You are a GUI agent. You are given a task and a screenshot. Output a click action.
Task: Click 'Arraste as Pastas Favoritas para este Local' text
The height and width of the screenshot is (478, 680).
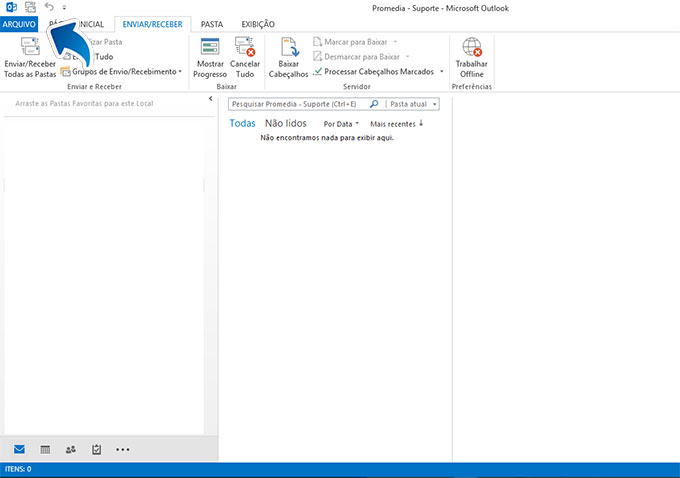point(84,104)
